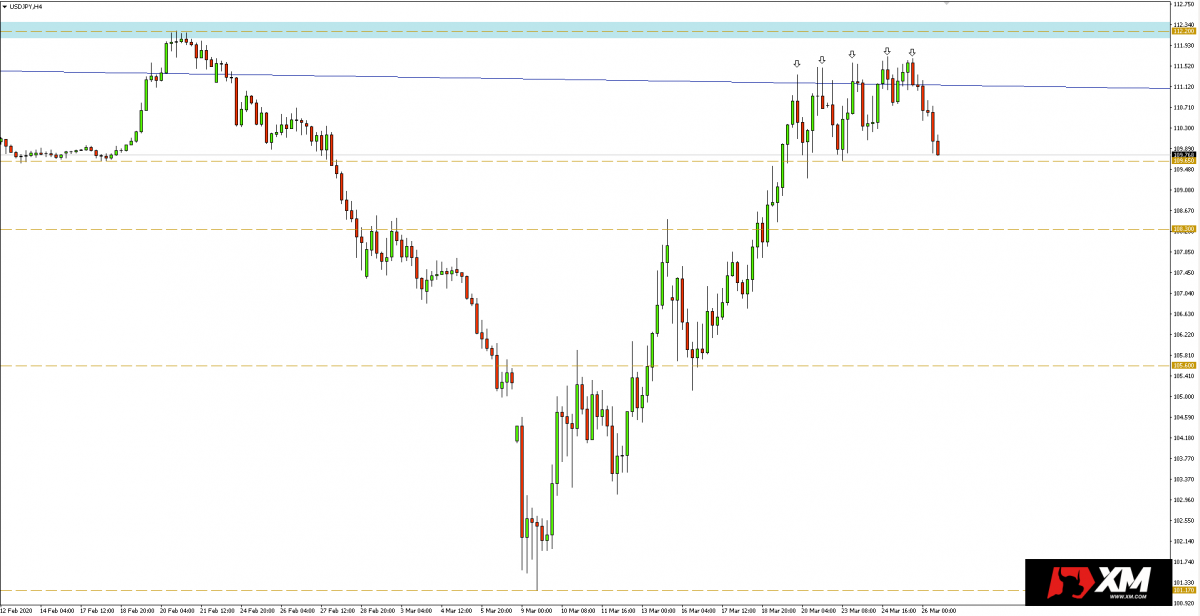Image resolution: width=1200 pixels, height=616 pixels.
Task: Click the 101.740 value on the price axis
Action: [1185, 561]
